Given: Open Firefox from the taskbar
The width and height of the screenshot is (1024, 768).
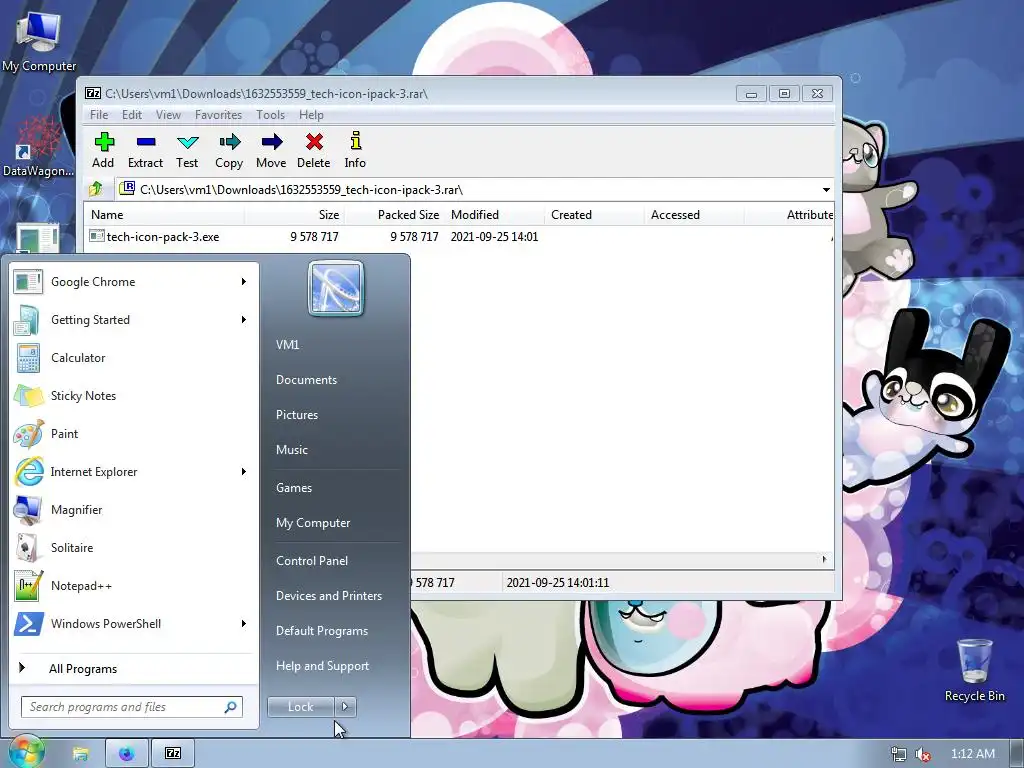Looking at the screenshot, I should click(x=127, y=754).
